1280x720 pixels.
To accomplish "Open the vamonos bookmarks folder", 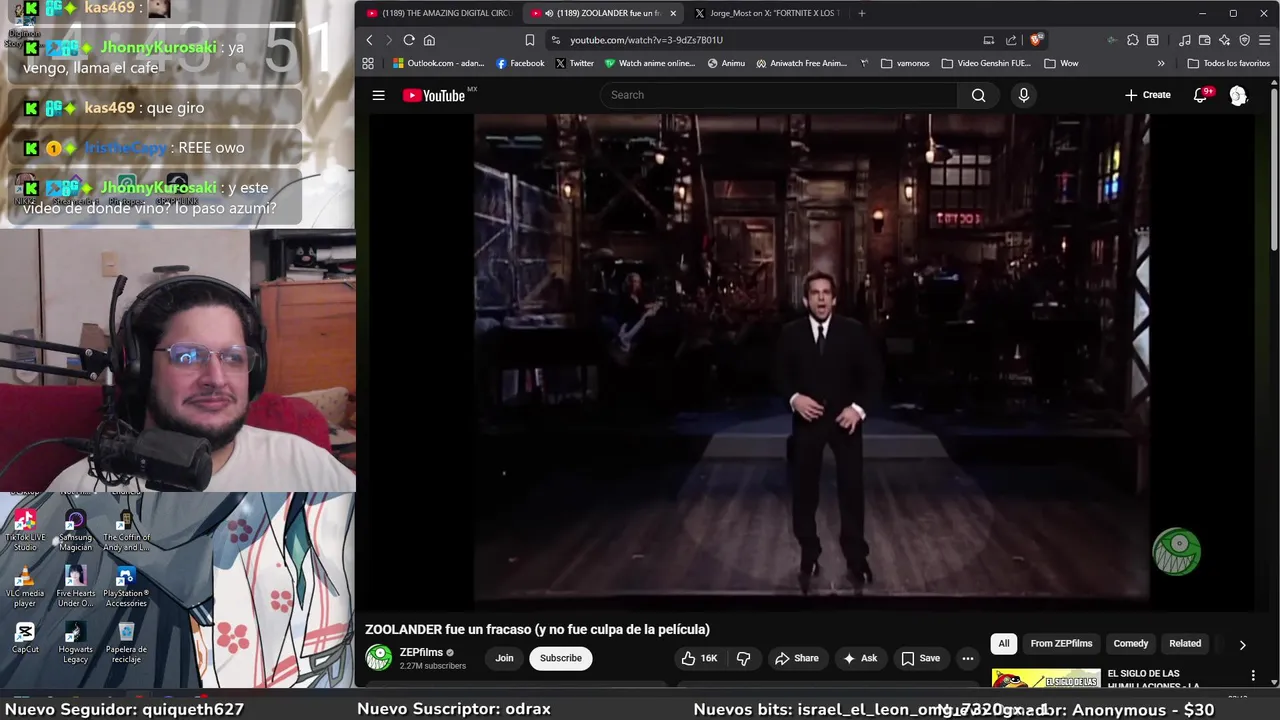I will (905, 63).
